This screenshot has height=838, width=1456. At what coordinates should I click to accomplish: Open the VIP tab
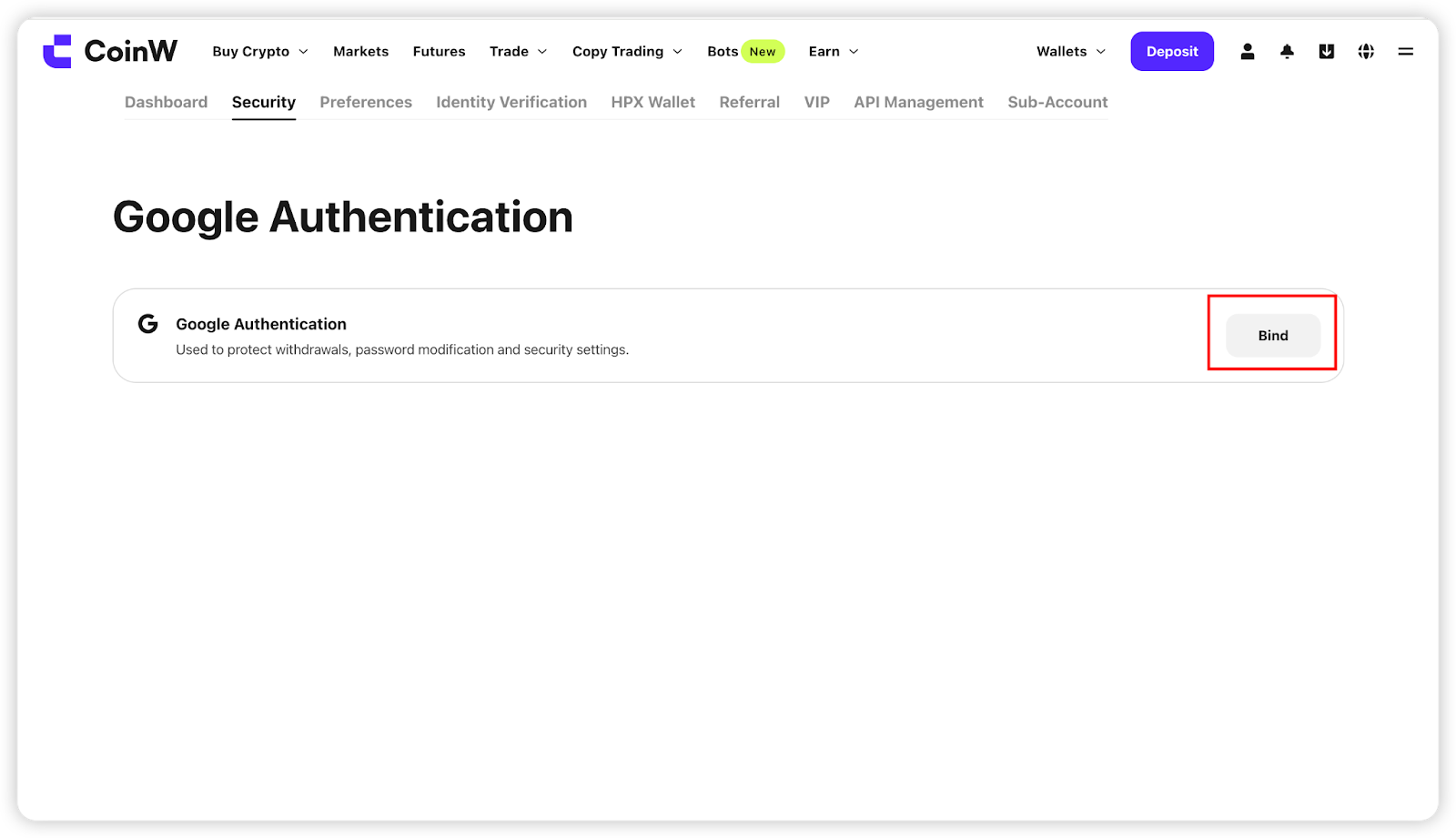coord(817,103)
